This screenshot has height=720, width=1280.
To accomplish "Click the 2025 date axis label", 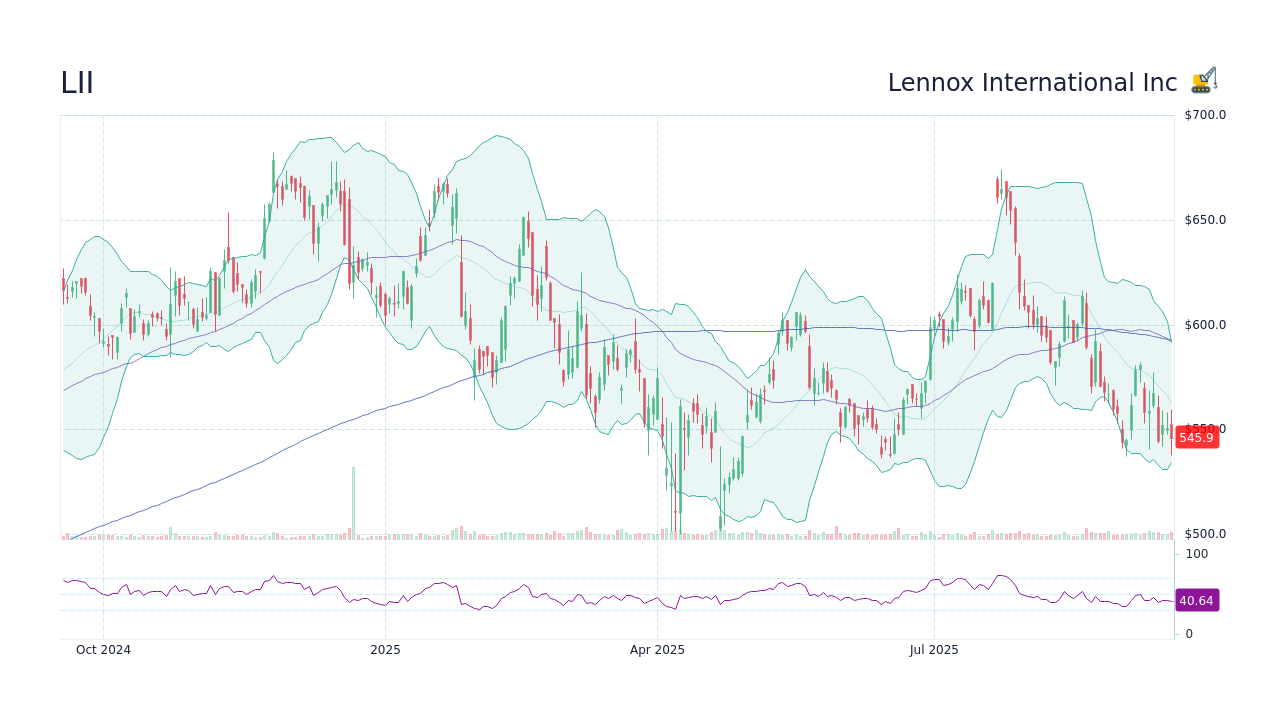I will point(385,650).
